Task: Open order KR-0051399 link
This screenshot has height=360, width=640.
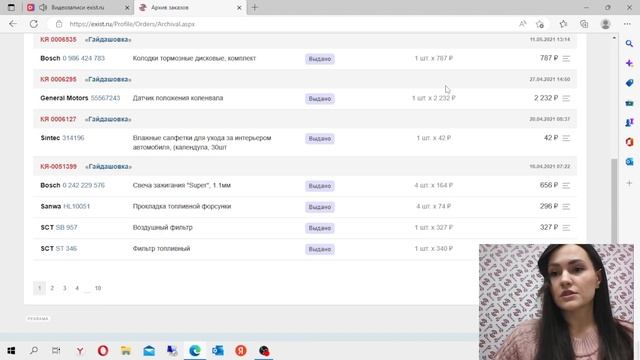Action: pos(58,167)
